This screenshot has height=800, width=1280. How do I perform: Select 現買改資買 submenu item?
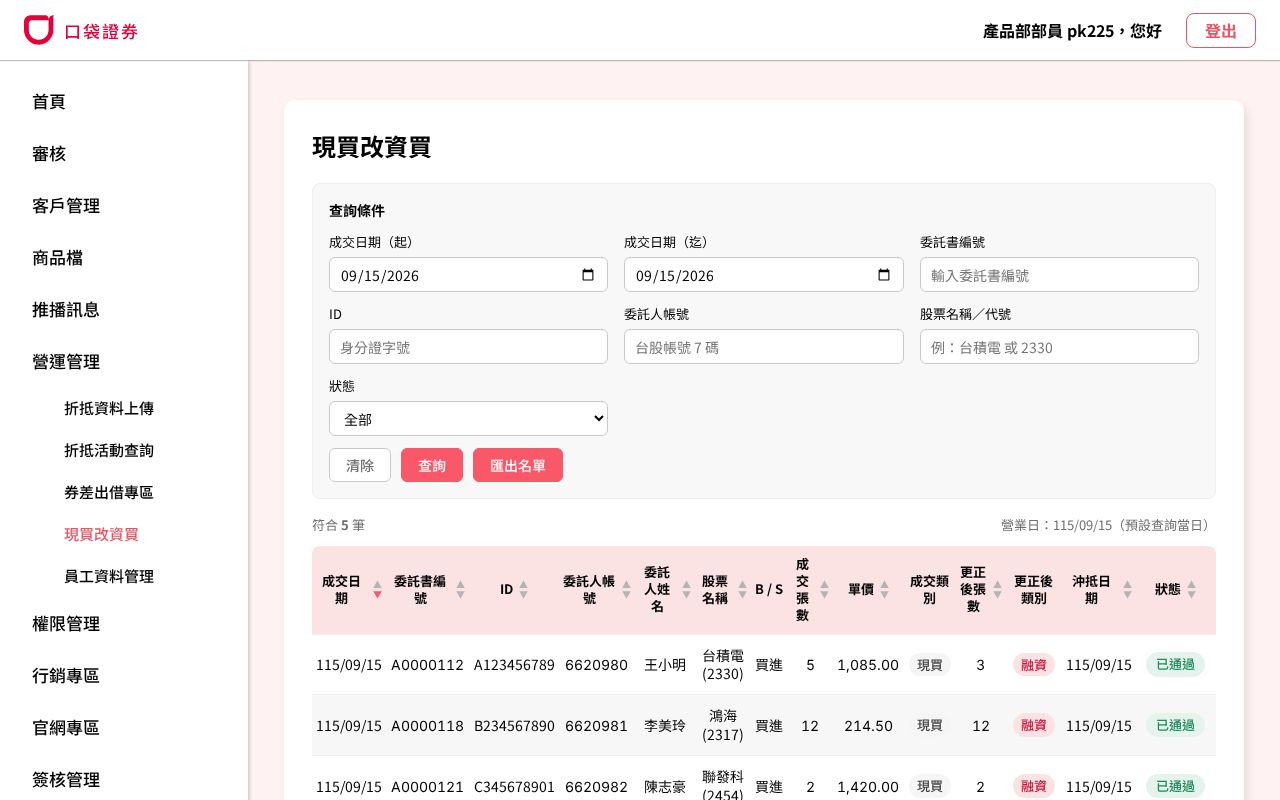101,534
